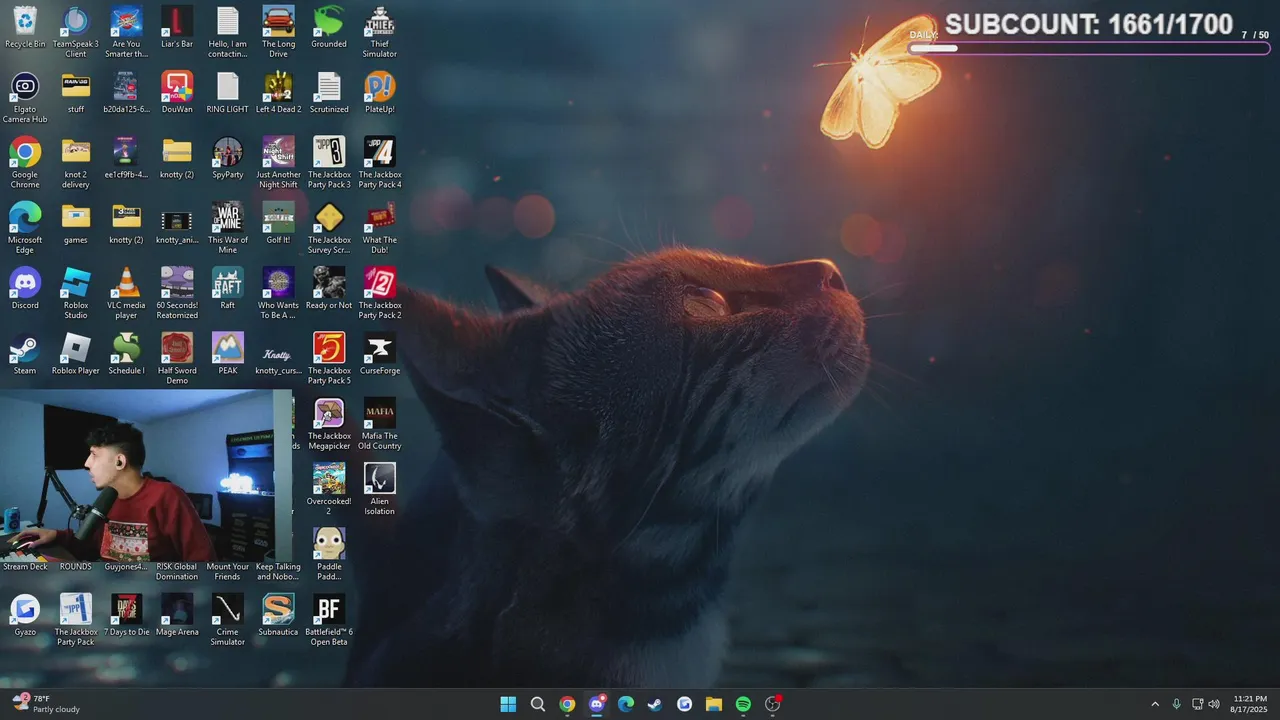The width and height of the screenshot is (1280, 720).
Task: Open File Explorer from the taskbar
Action: (x=714, y=704)
